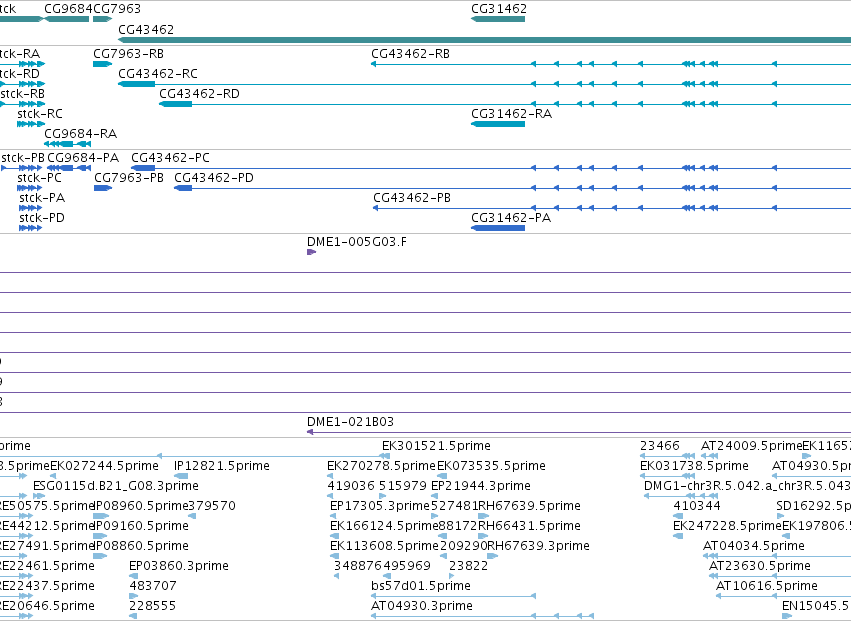Select the 23466 EST label
Screen dimensions: 851x621
(x=660, y=446)
